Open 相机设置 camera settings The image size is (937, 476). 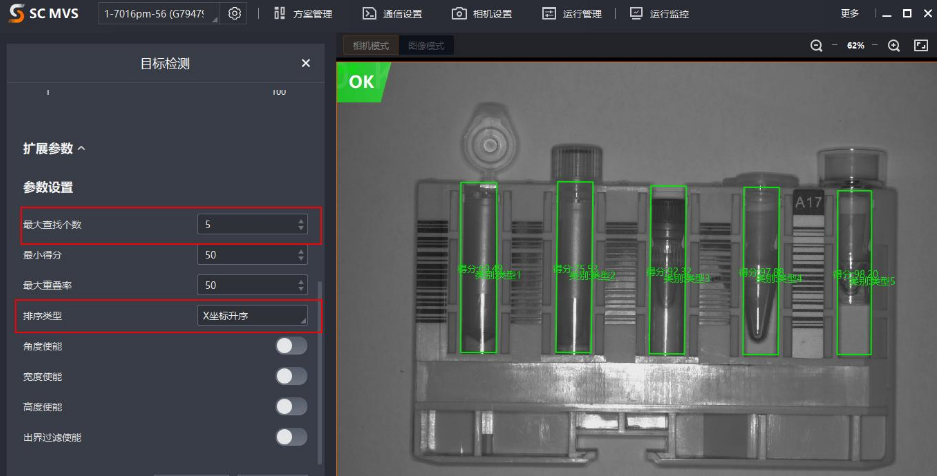click(x=459, y=14)
